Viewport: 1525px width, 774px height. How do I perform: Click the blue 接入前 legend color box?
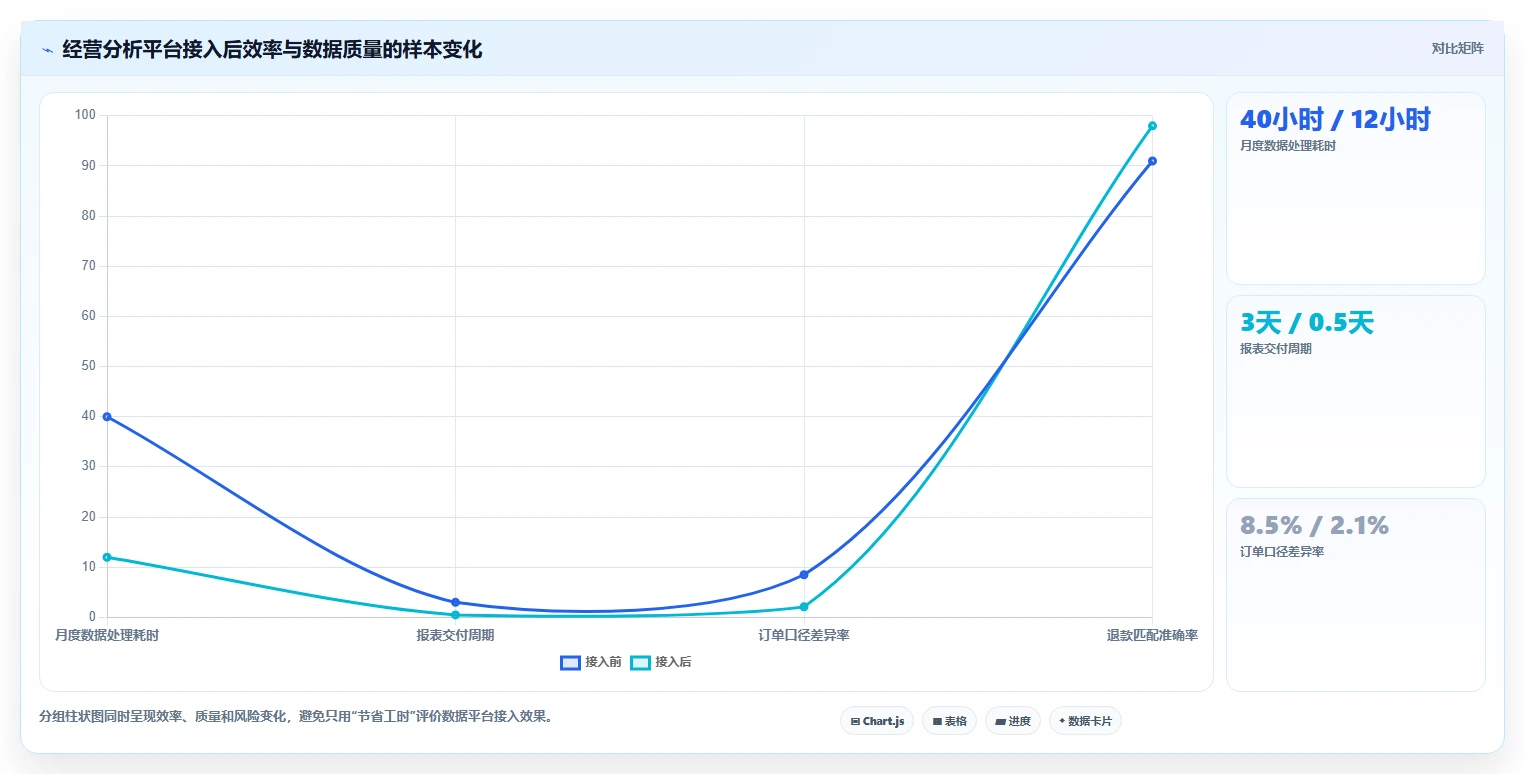coord(570,662)
